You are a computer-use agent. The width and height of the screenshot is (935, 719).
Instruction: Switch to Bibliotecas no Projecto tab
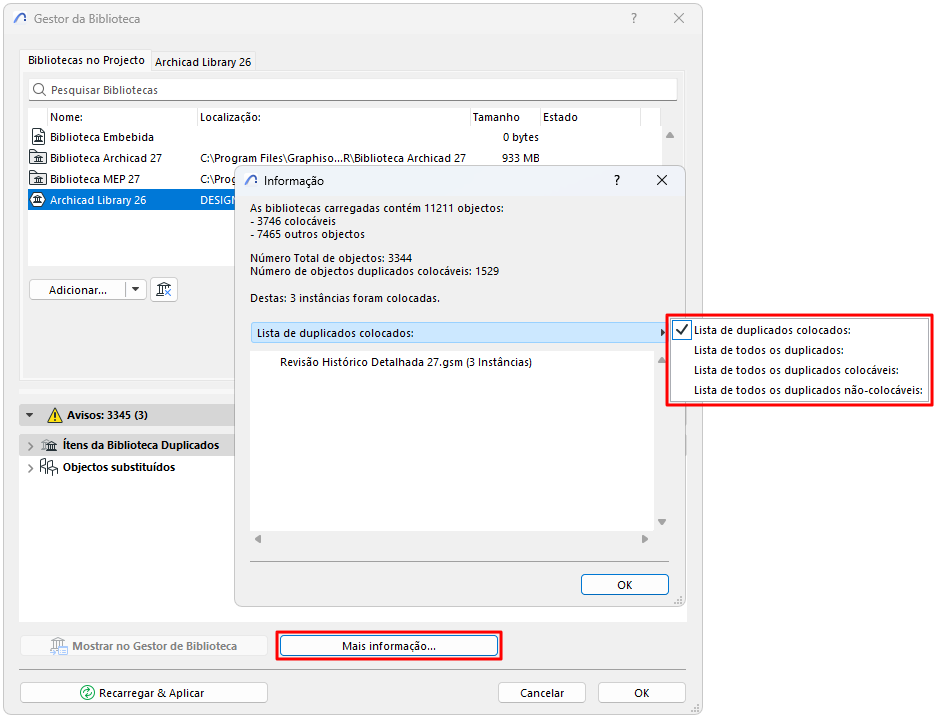tap(86, 60)
